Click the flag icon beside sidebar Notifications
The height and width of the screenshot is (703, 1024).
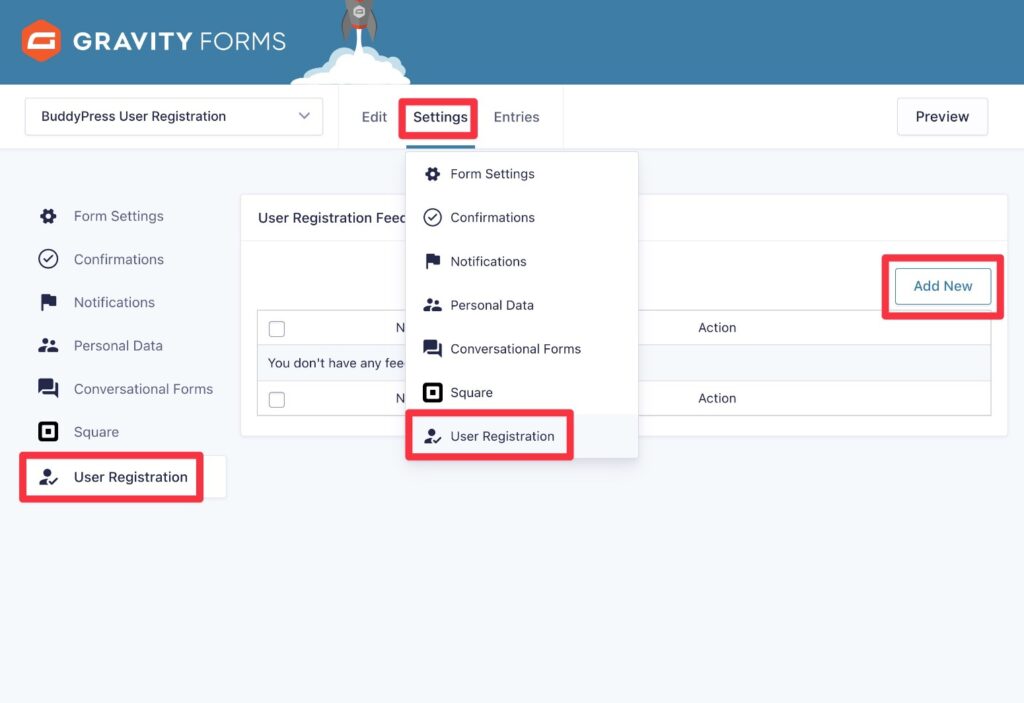(48, 302)
